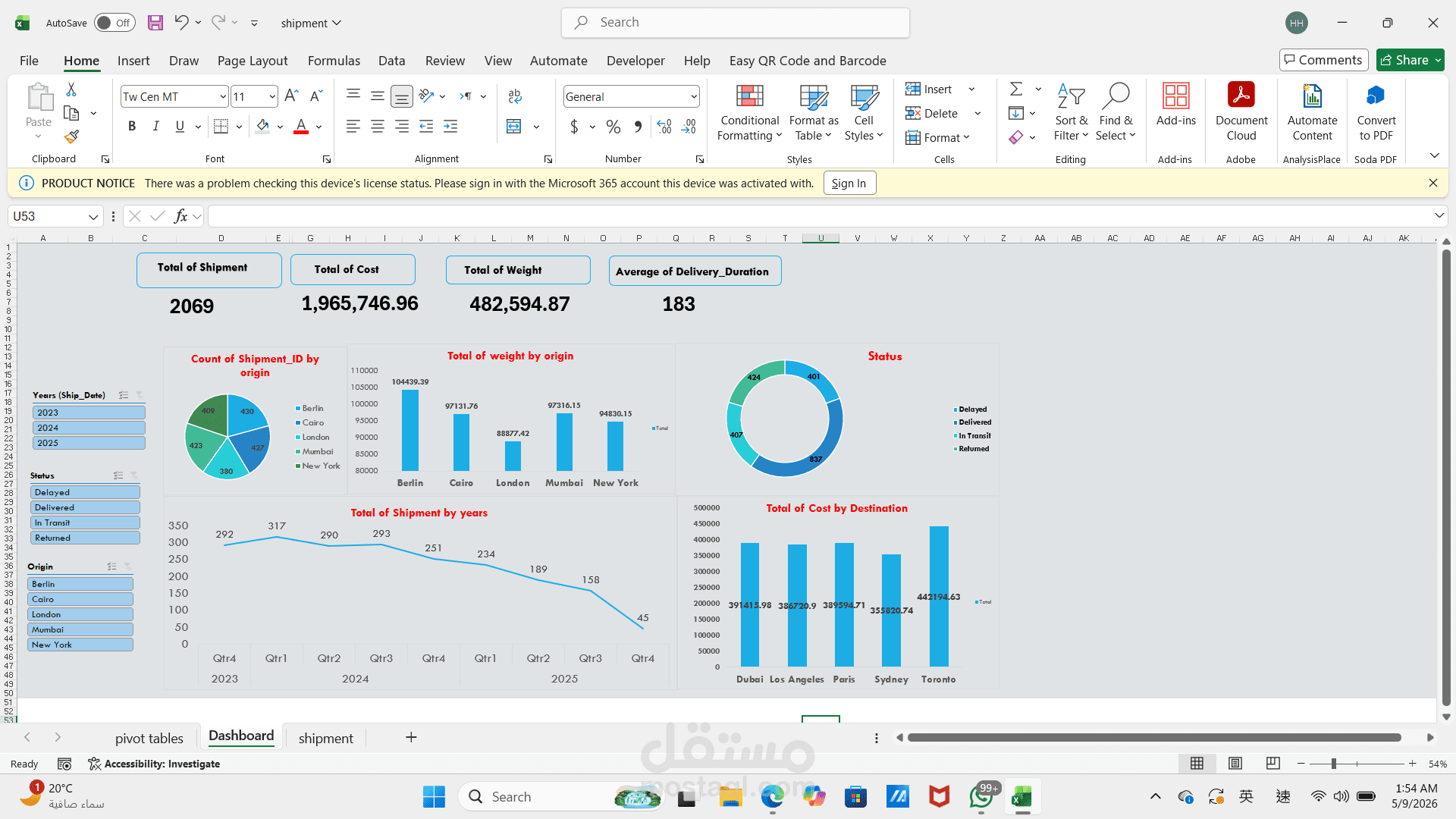Switch to the Formulas ribbon tab
1456x819 pixels.
334,61
